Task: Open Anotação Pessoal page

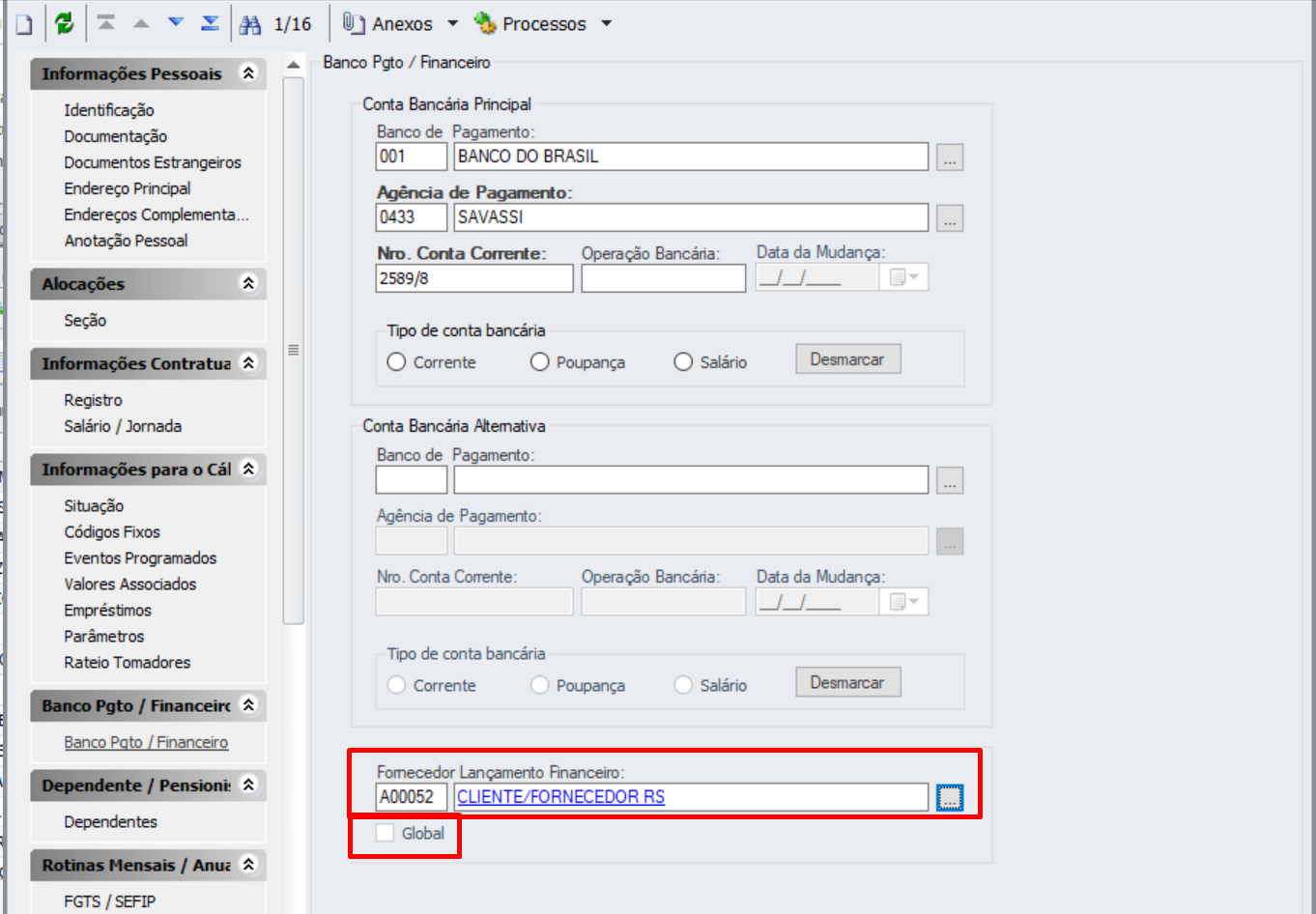Action: pos(126,241)
